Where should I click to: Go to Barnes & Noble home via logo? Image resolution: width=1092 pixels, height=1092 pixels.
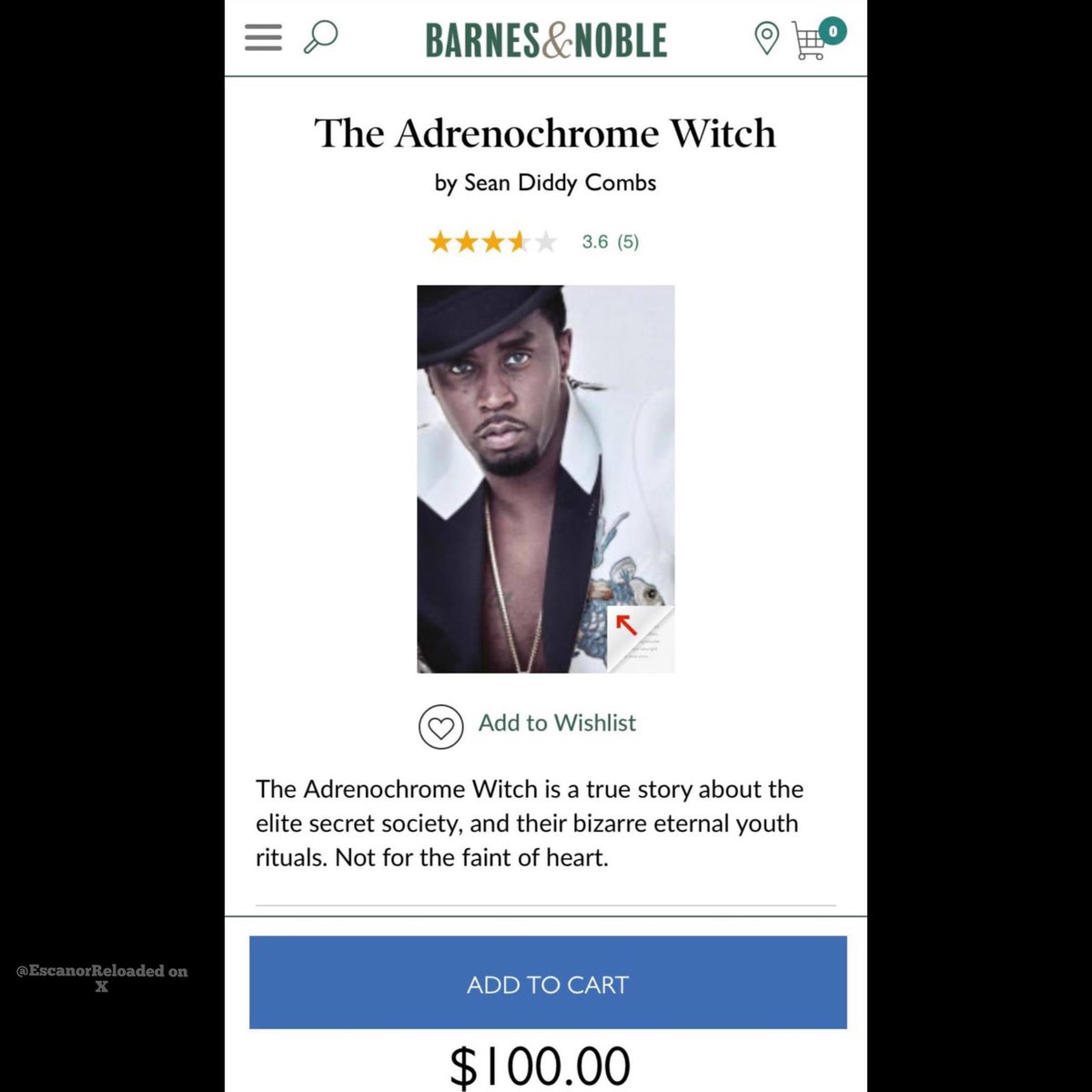point(546,40)
